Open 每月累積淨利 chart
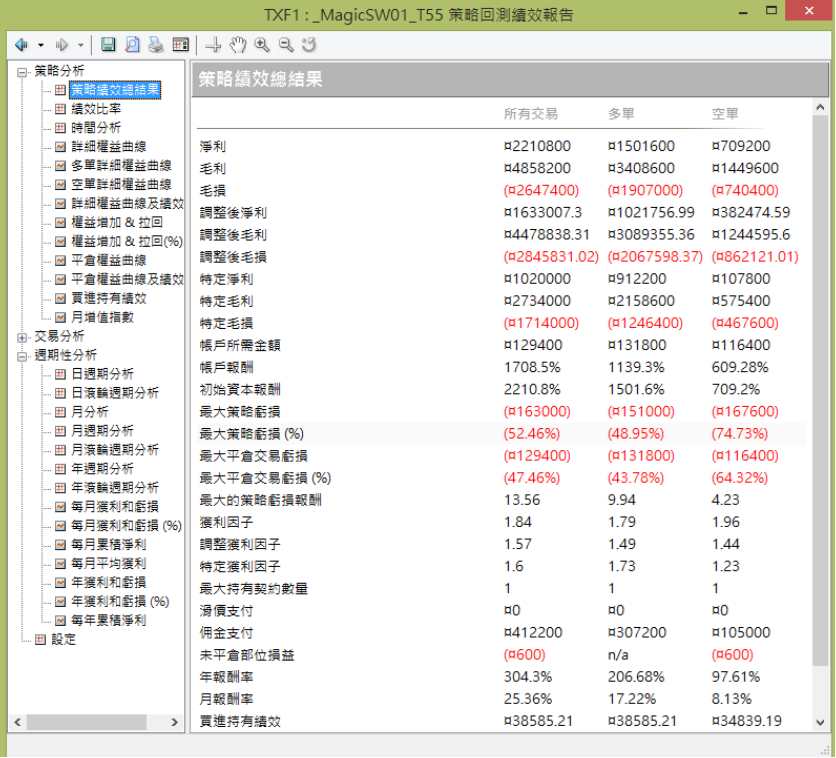This screenshot has height=758, width=836. coord(109,544)
